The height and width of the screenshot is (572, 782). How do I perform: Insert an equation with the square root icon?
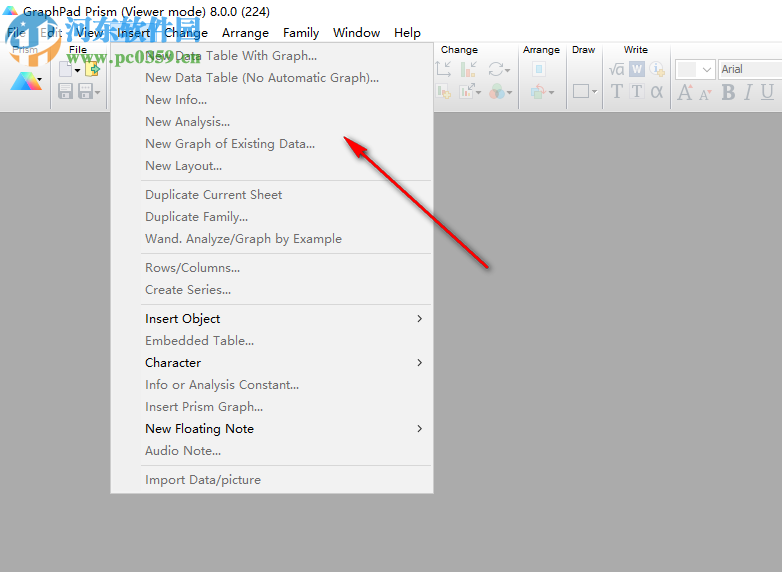[616, 69]
